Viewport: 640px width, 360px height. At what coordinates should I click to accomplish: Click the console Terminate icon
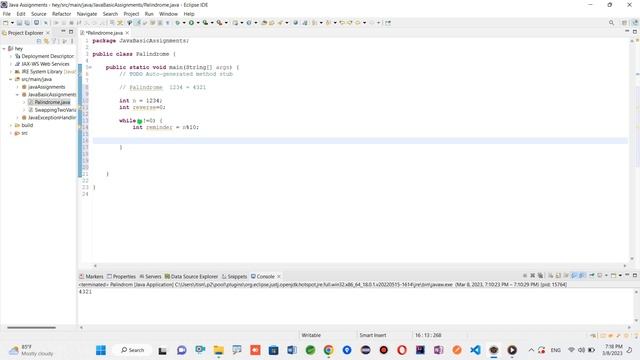(x=525, y=276)
